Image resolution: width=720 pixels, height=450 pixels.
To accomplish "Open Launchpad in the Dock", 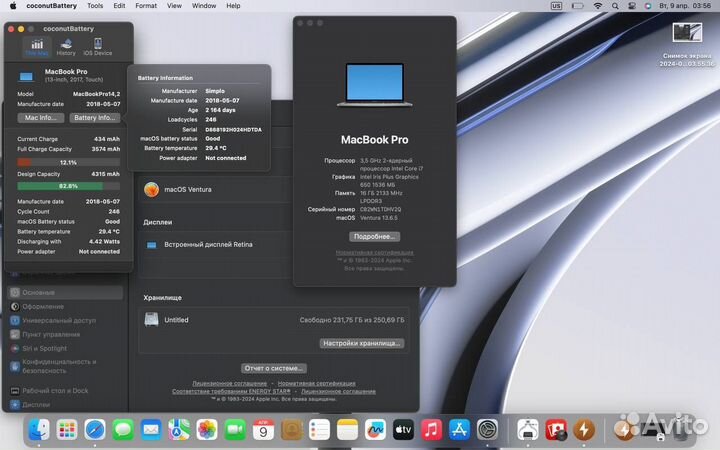I will [x=67, y=430].
